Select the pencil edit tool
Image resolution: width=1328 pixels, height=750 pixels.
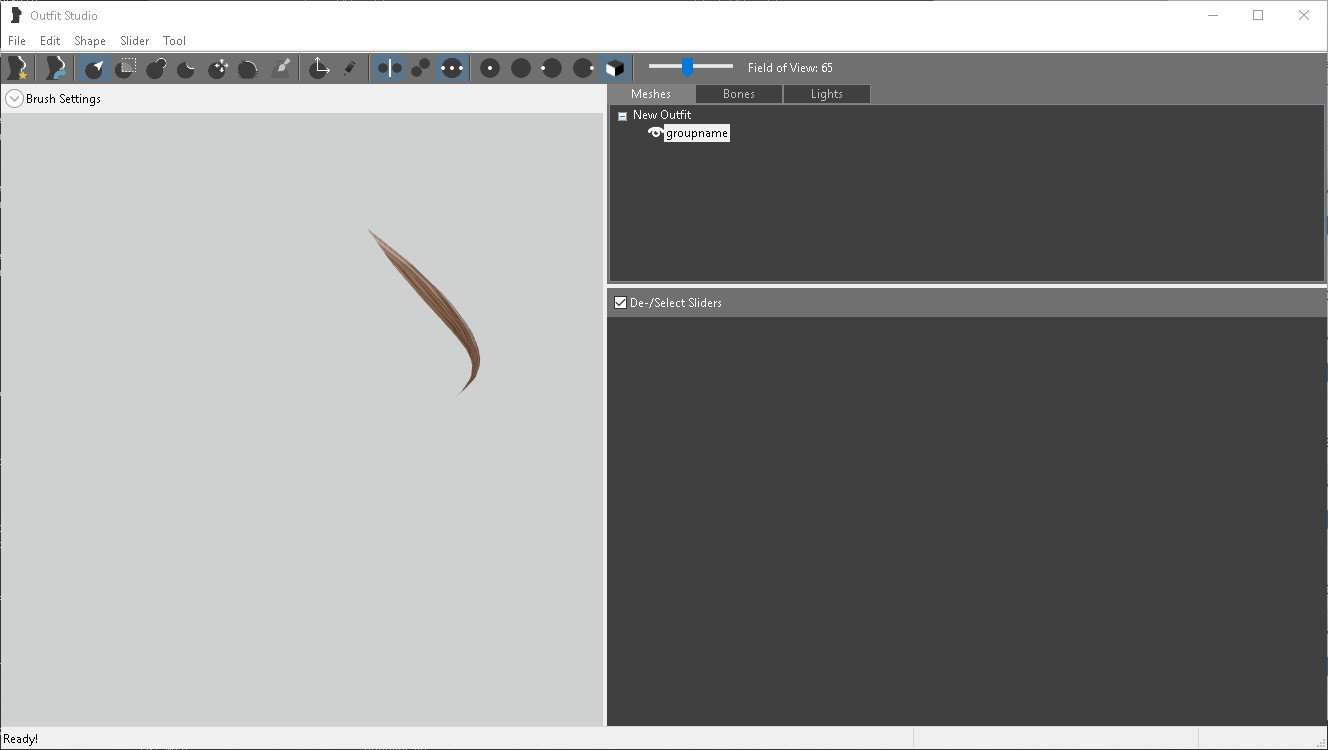(x=349, y=68)
